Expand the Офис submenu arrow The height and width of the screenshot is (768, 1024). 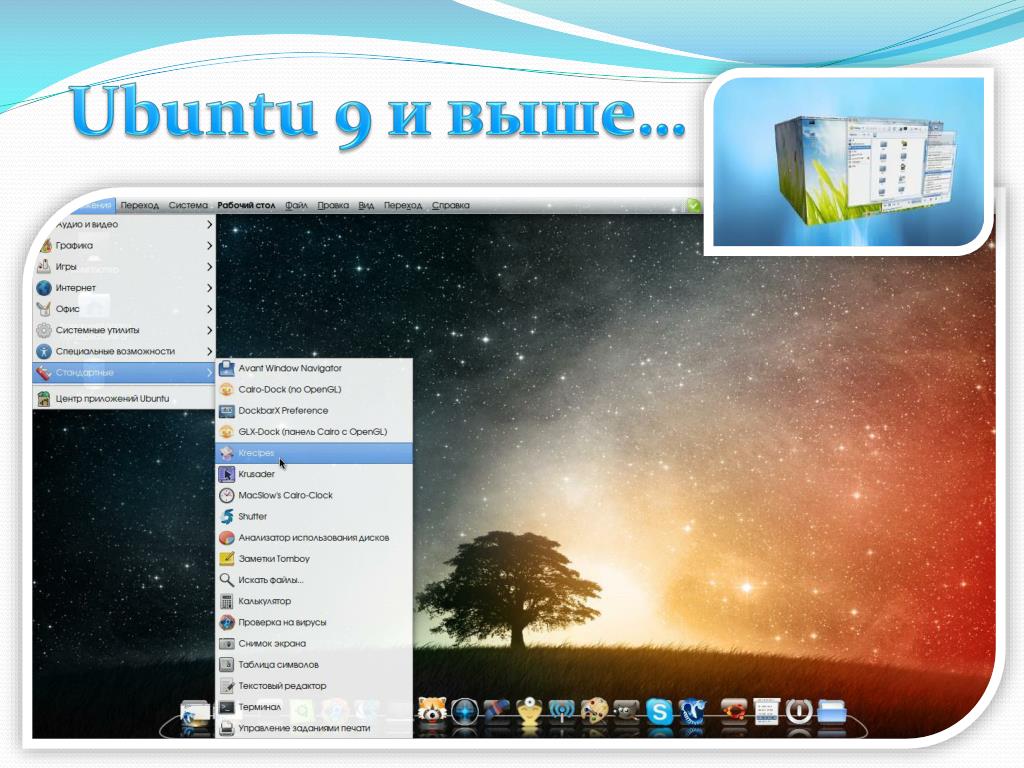(209, 309)
